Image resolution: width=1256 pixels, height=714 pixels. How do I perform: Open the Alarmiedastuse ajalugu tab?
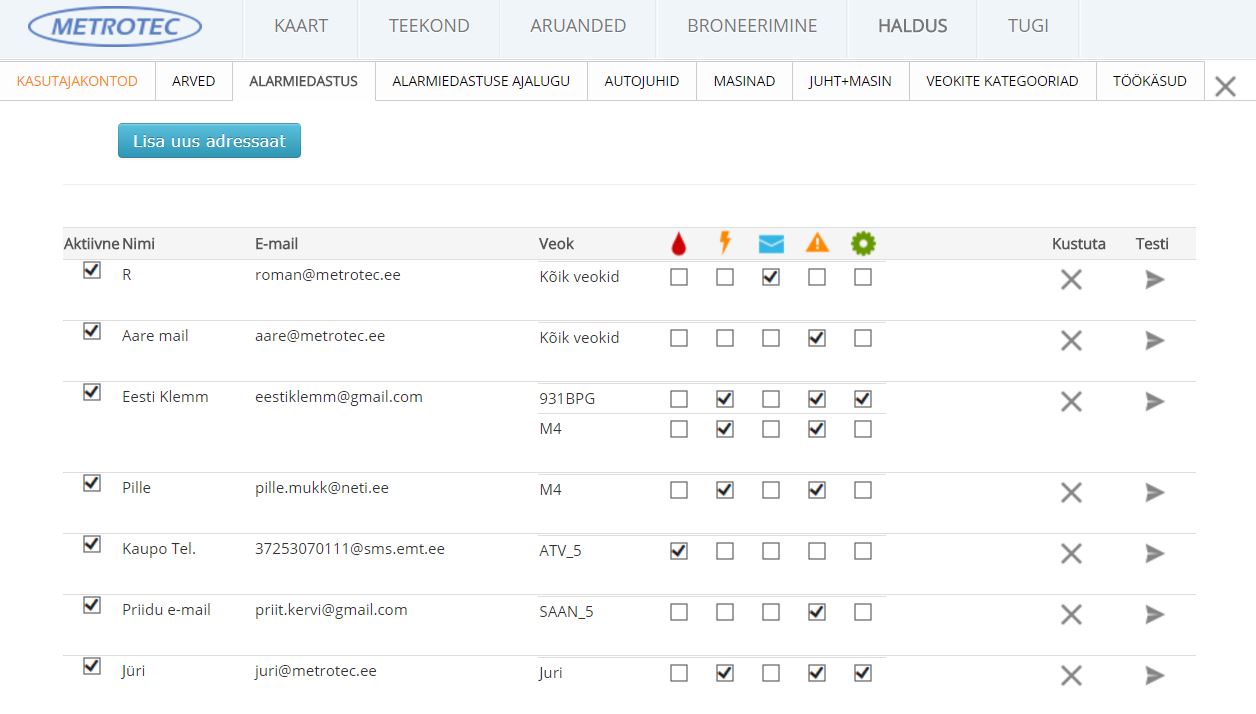(481, 81)
